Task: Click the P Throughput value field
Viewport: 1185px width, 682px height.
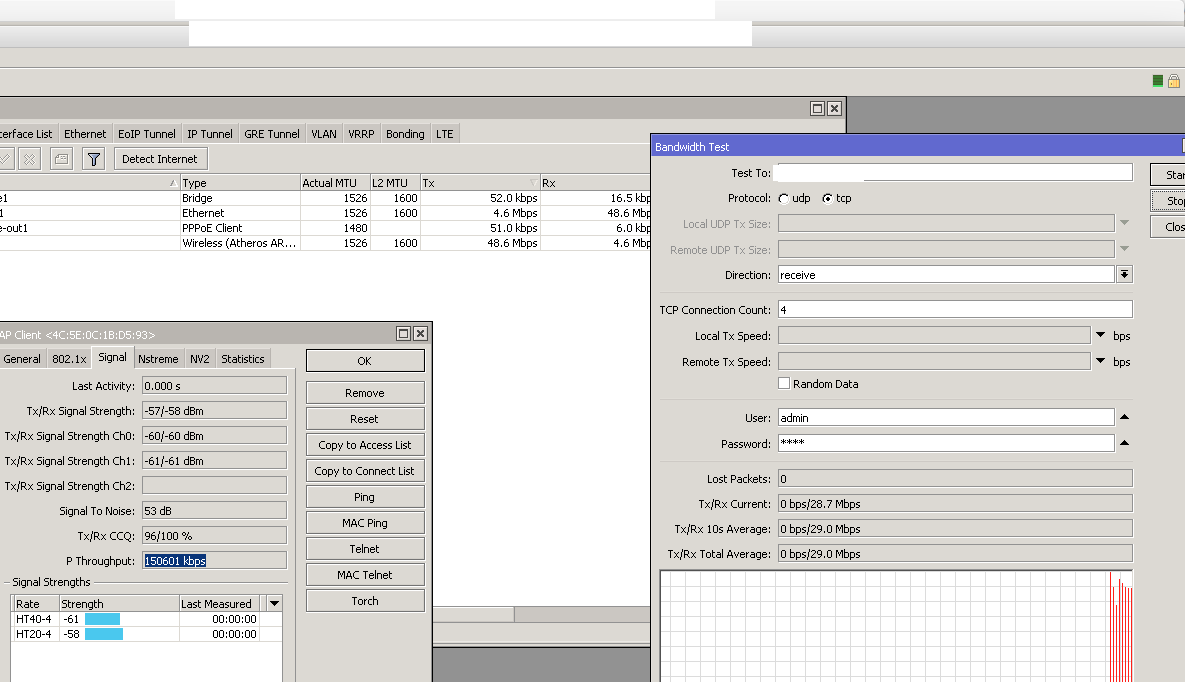Action: click(214, 560)
